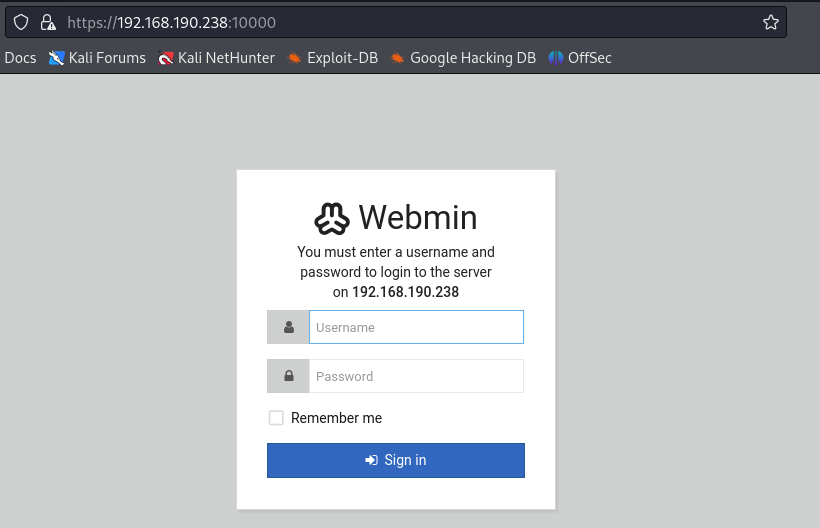This screenshot has width=820, height=528.
Task: Click the user icon beside Username field
Action: 289,327
